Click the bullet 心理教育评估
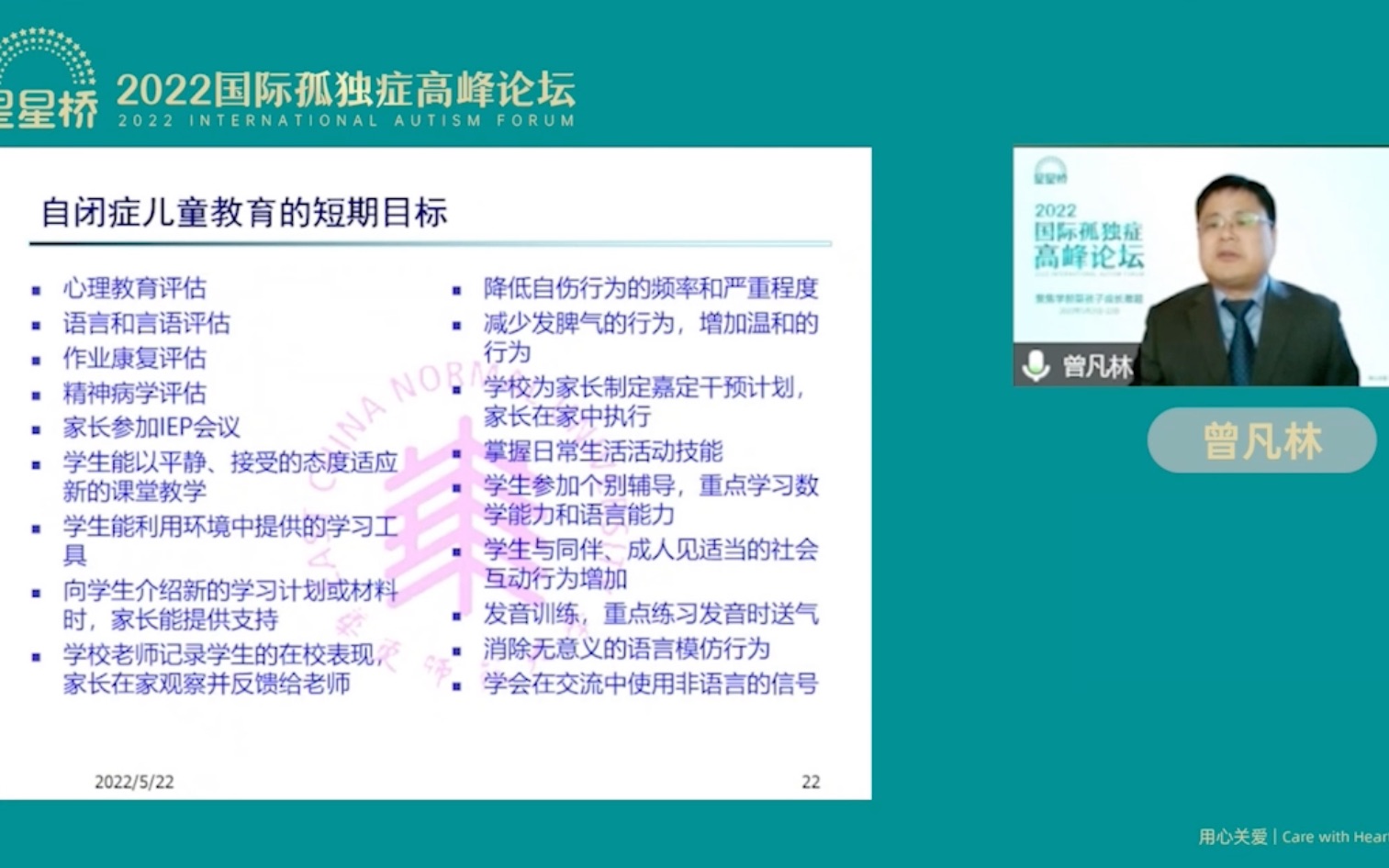Screen dimensions: 1389x868 (134, 288)
